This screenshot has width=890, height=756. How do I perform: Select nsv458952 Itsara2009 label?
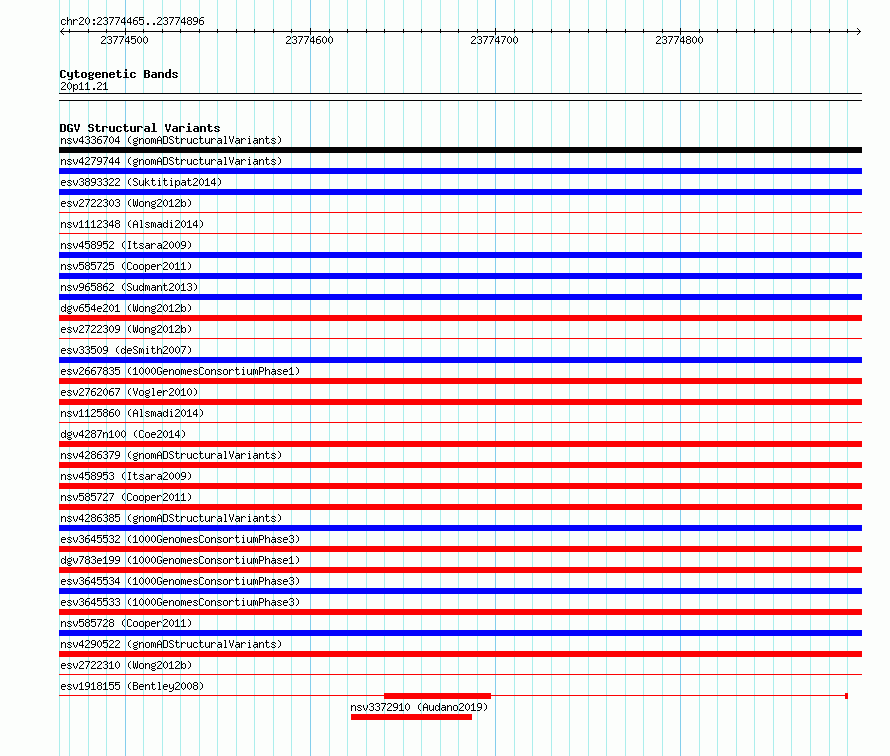click(126, 245)
